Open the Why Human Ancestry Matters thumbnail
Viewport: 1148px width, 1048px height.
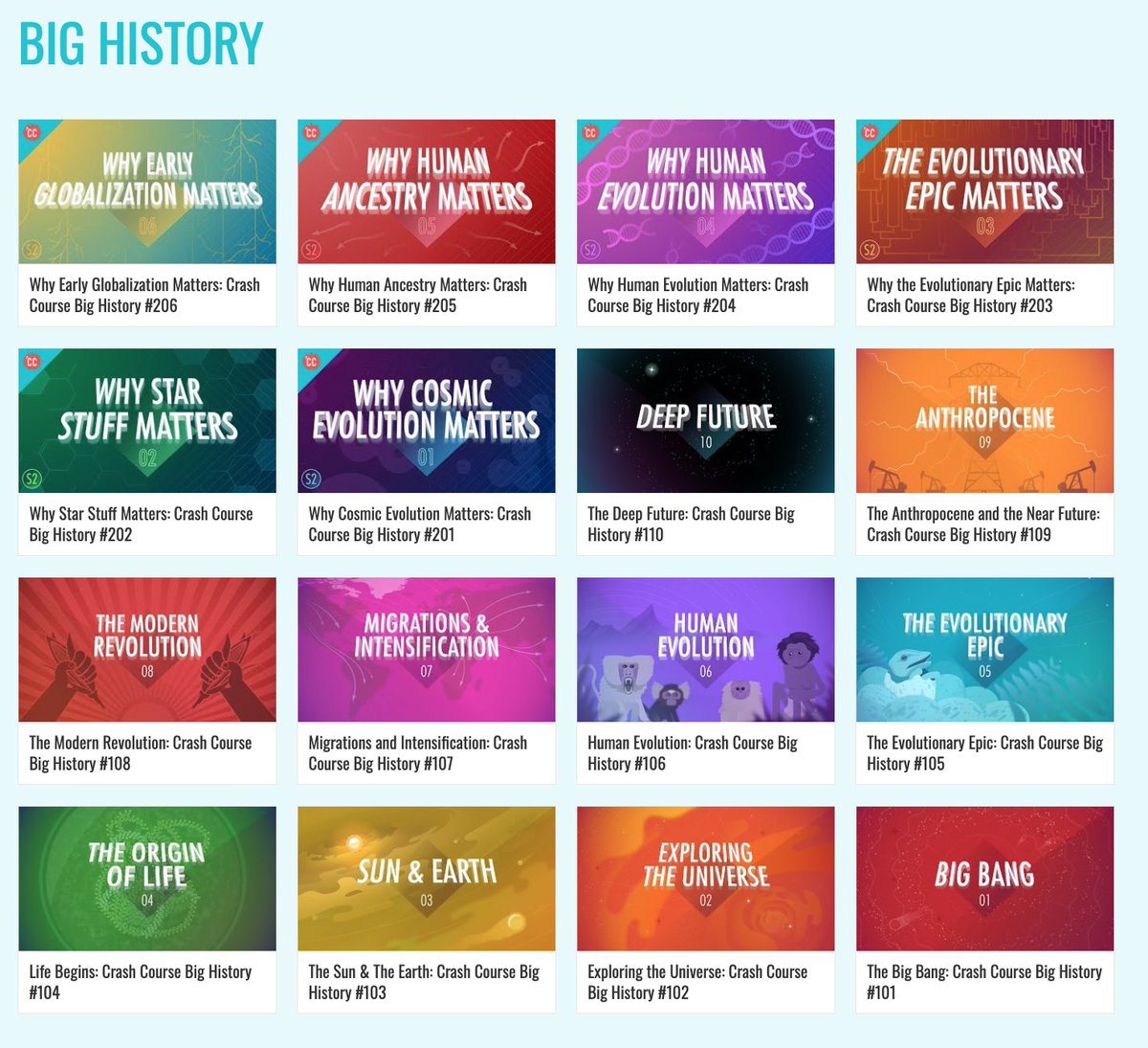click(x=427, y=191)
